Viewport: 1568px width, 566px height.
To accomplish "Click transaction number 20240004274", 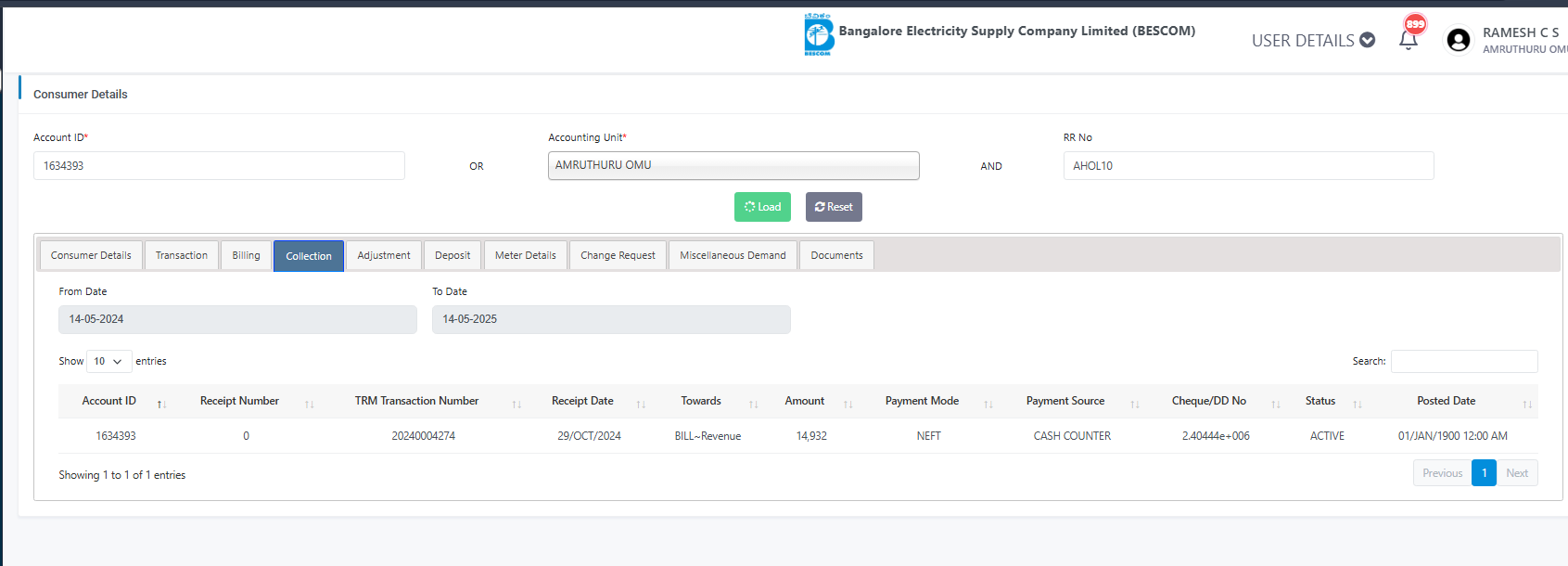I will [423, 436].
